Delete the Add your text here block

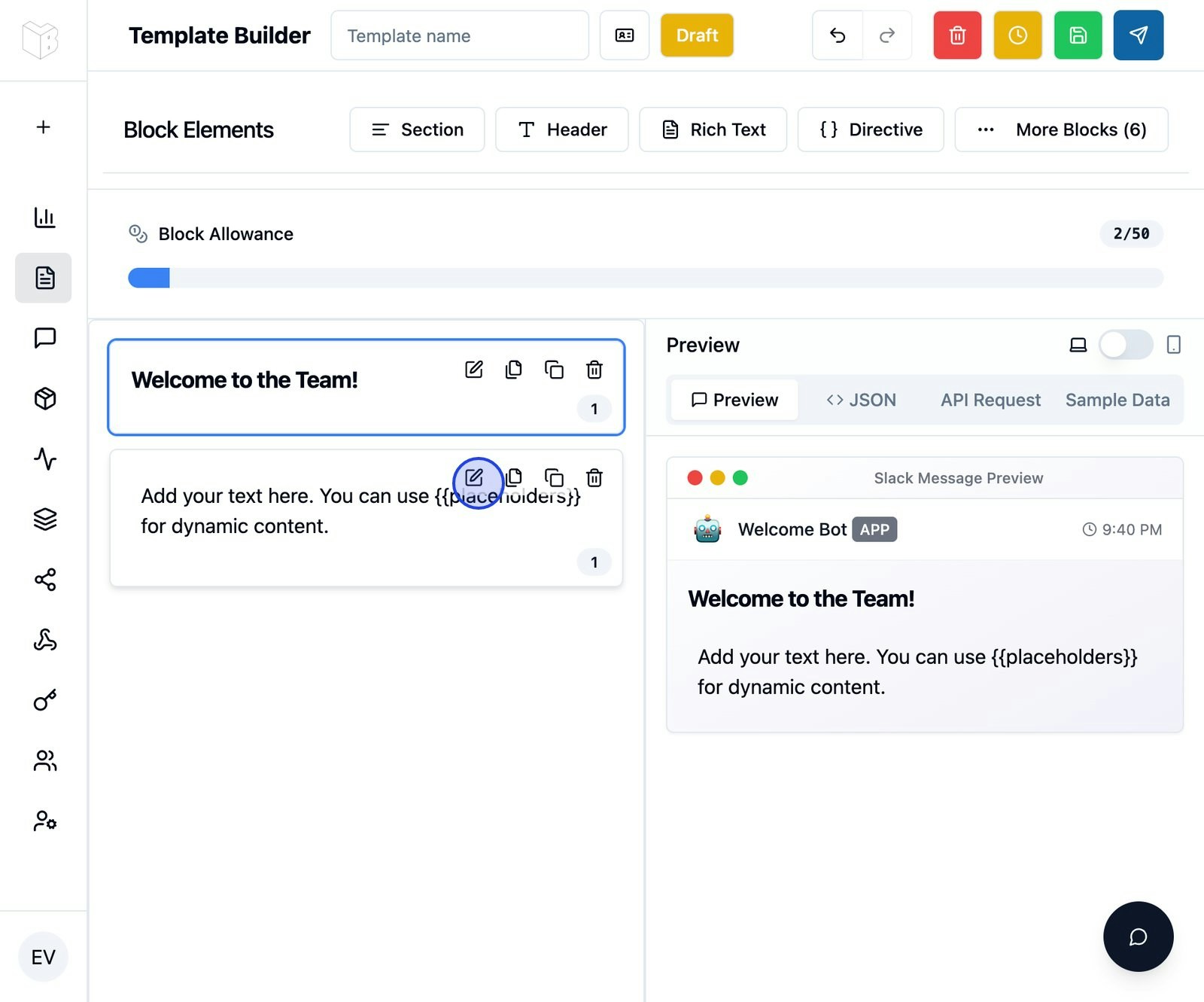coord(594,477)
